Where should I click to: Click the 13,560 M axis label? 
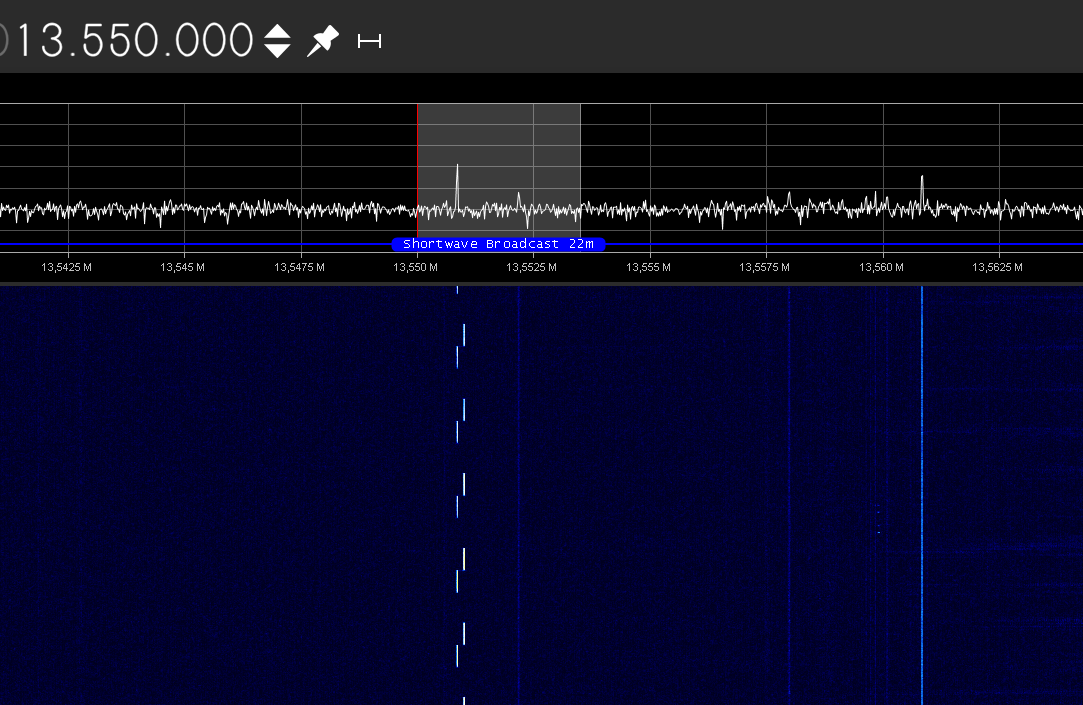coord(881,267)
